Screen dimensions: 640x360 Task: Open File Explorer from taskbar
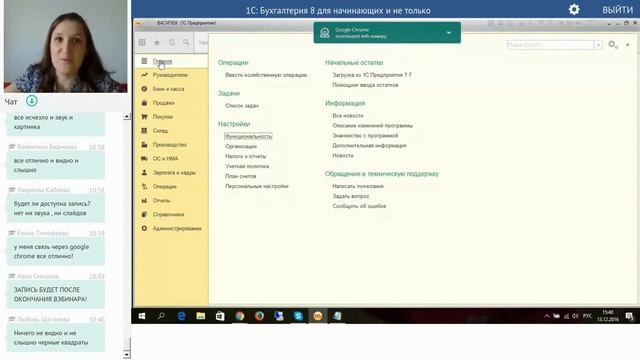point(200,316)
